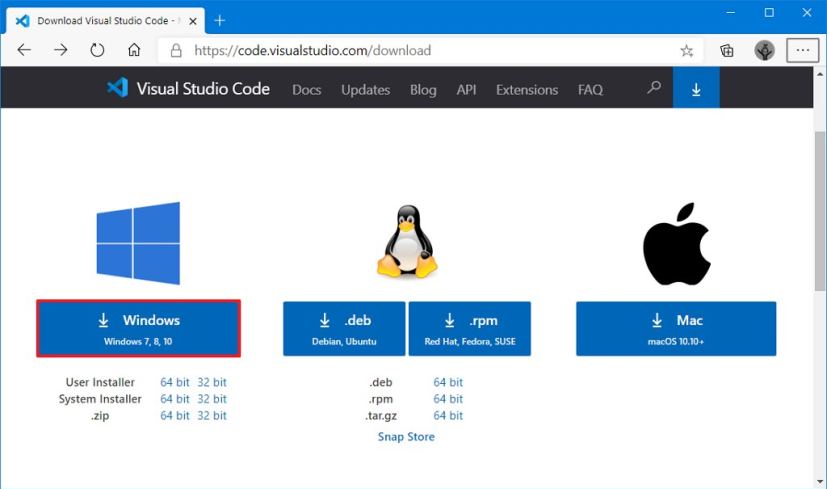
Task: Download System Installer 32 bit
Action: [x=212, y=399]
